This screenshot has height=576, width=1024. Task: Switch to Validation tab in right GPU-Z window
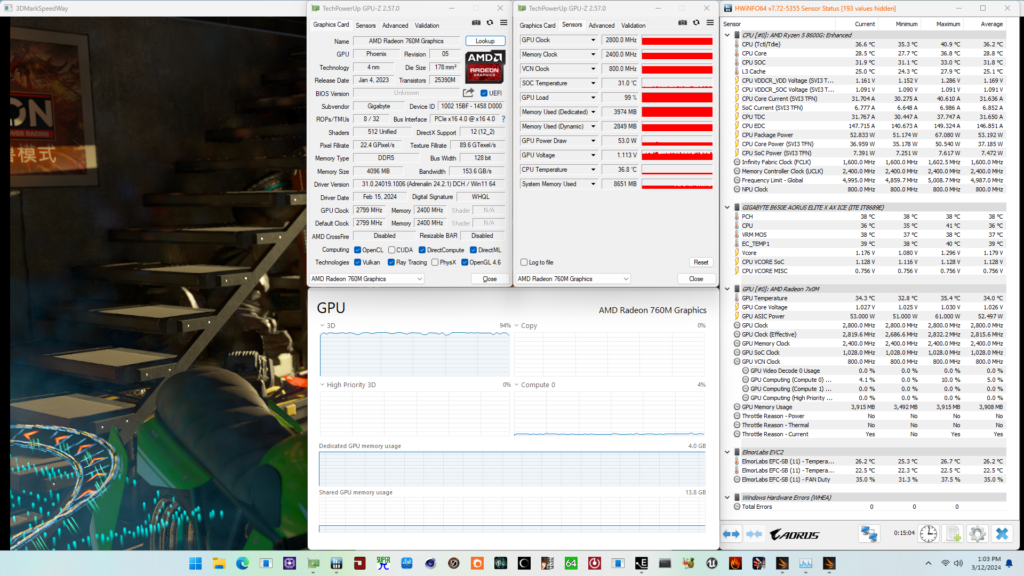click(x=633, y=25)
